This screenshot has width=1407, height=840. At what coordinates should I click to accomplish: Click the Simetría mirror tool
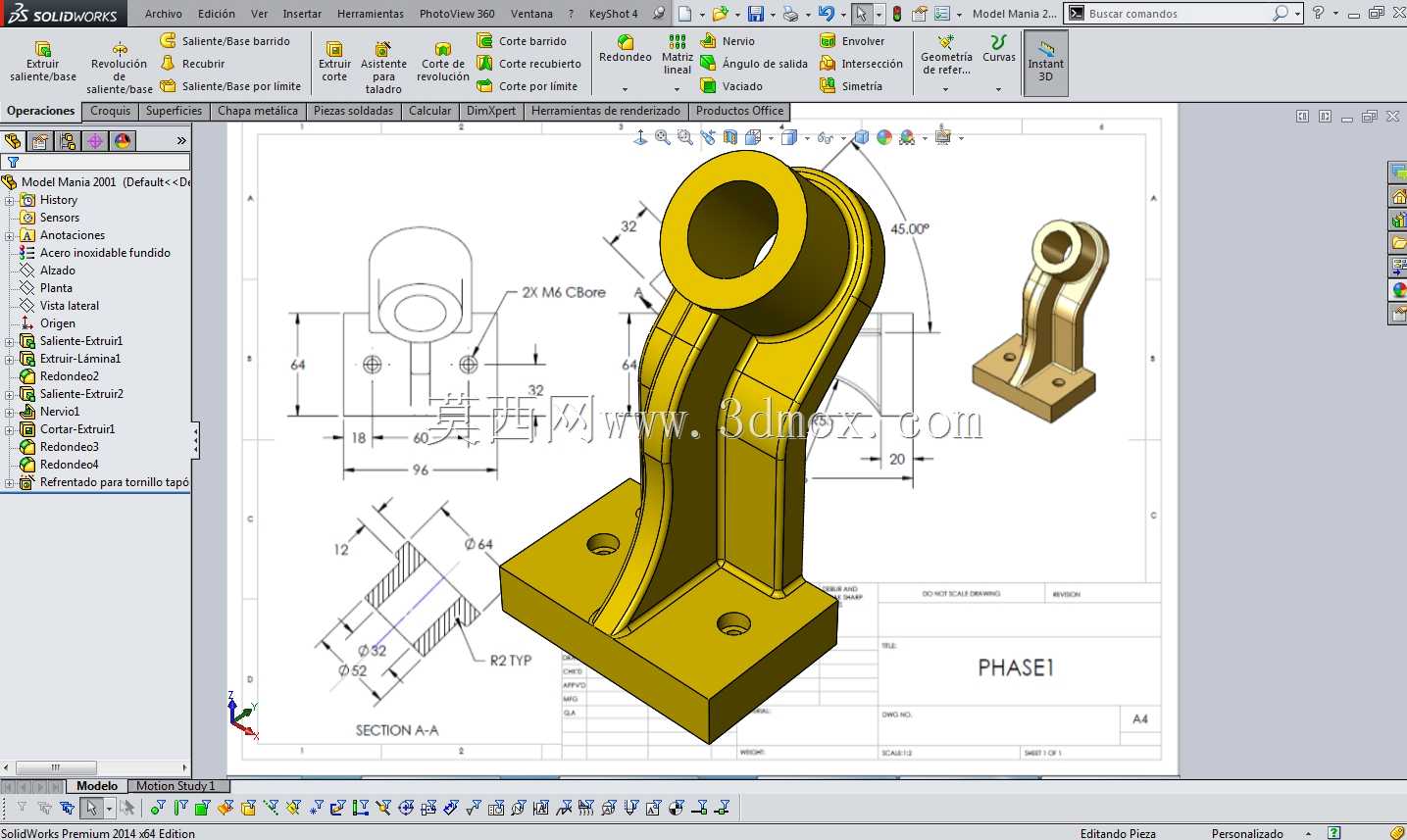coord(851,86)
